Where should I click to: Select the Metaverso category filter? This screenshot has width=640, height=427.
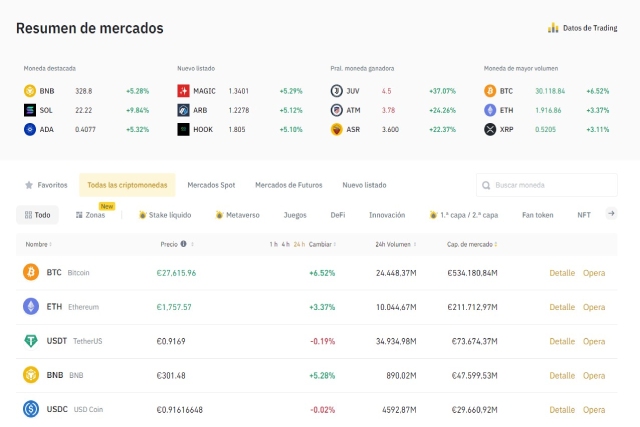237,214
